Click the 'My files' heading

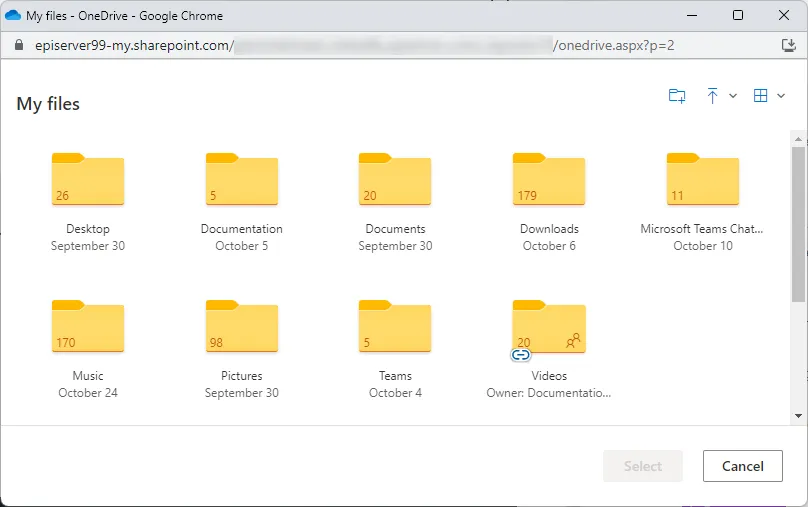point(48,104)
